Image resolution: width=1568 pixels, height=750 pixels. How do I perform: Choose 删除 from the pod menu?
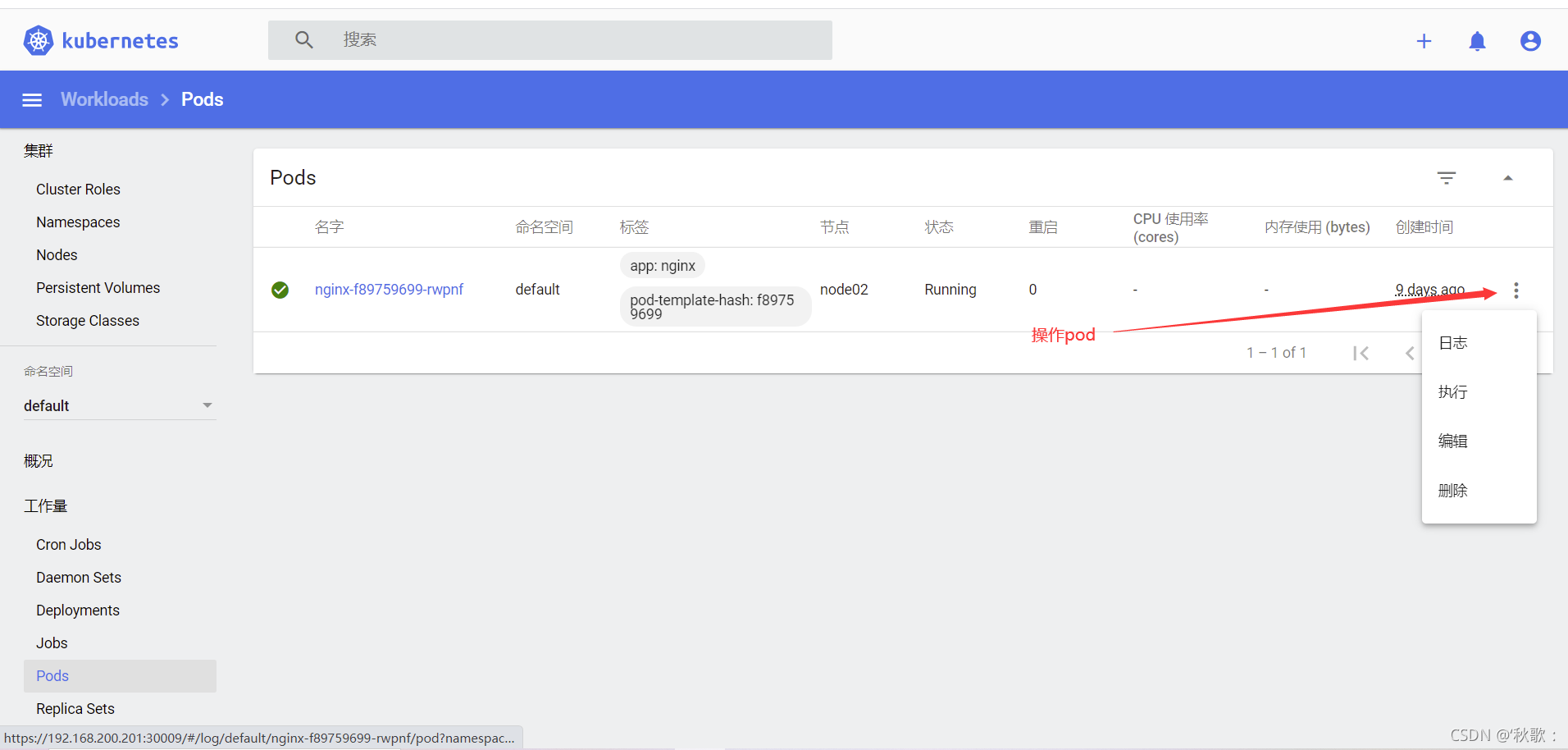click(1479, 491)
